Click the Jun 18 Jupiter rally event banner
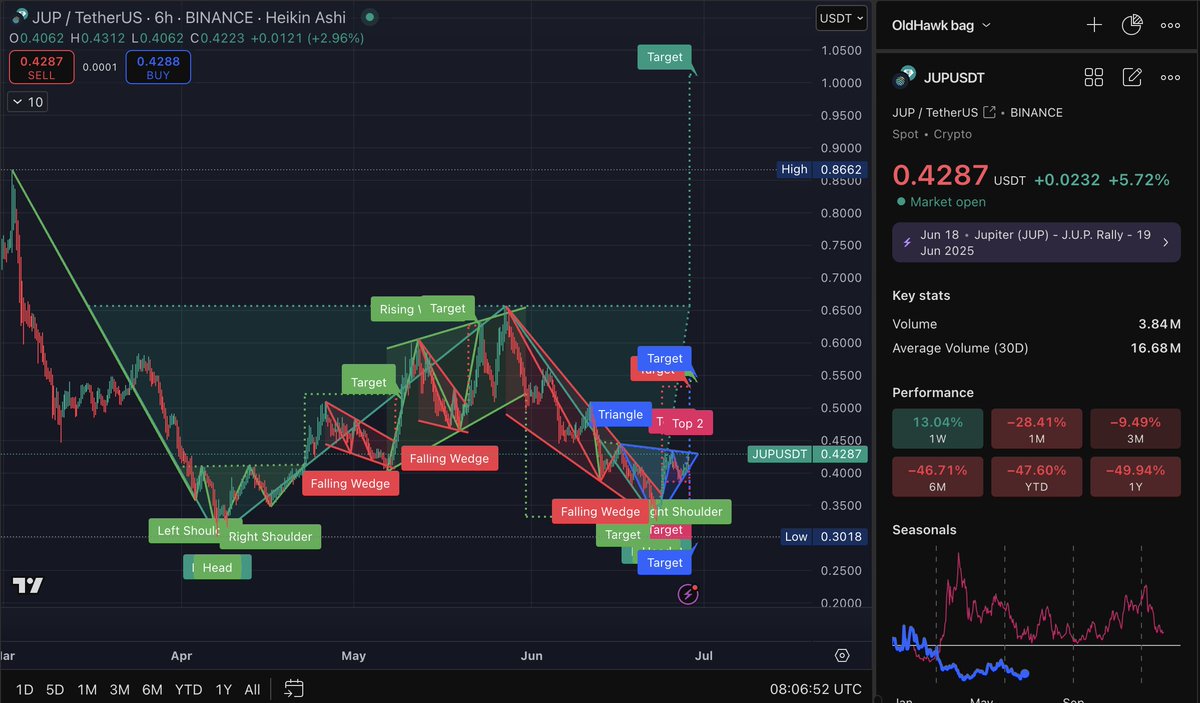The height and width of the screenshot is (703, 1200). [x=1036, y=242]
